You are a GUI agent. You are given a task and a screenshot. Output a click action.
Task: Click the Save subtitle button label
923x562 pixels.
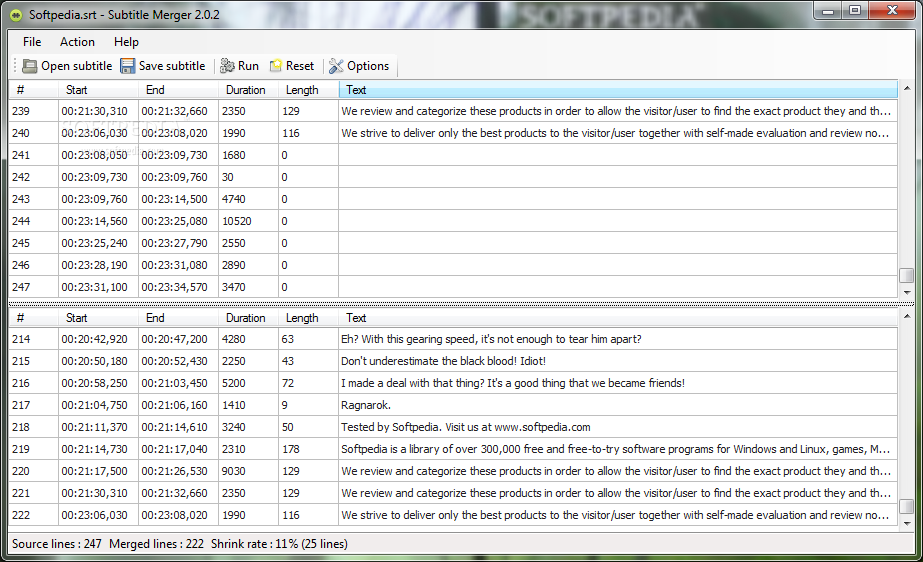pyautogui.click(x=172, y=66)
